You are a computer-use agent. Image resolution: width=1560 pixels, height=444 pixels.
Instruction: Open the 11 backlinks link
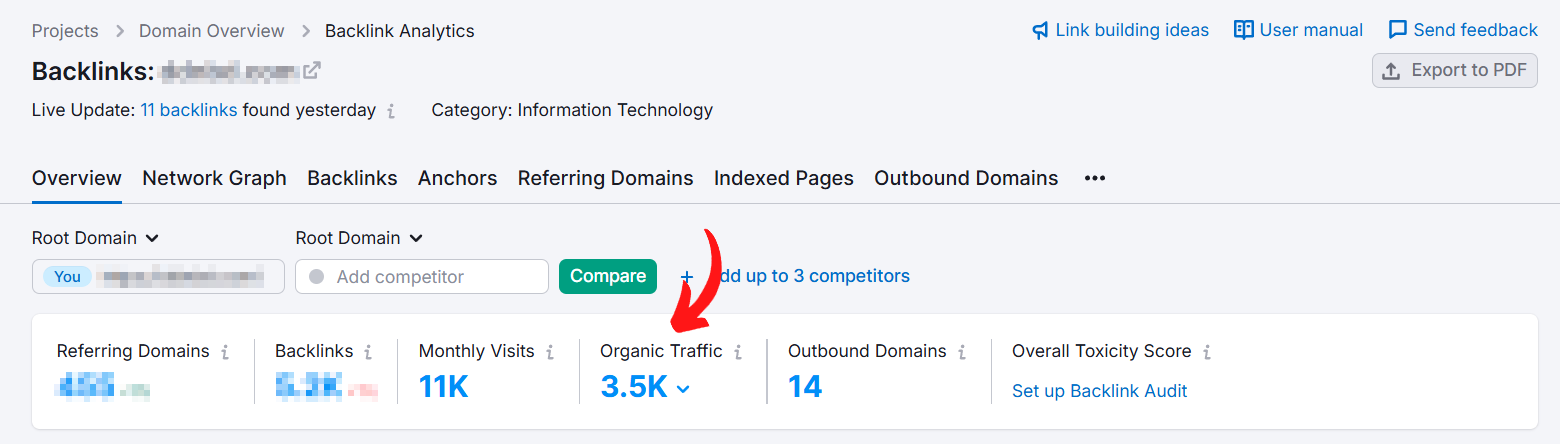click(x=189, y=110)
